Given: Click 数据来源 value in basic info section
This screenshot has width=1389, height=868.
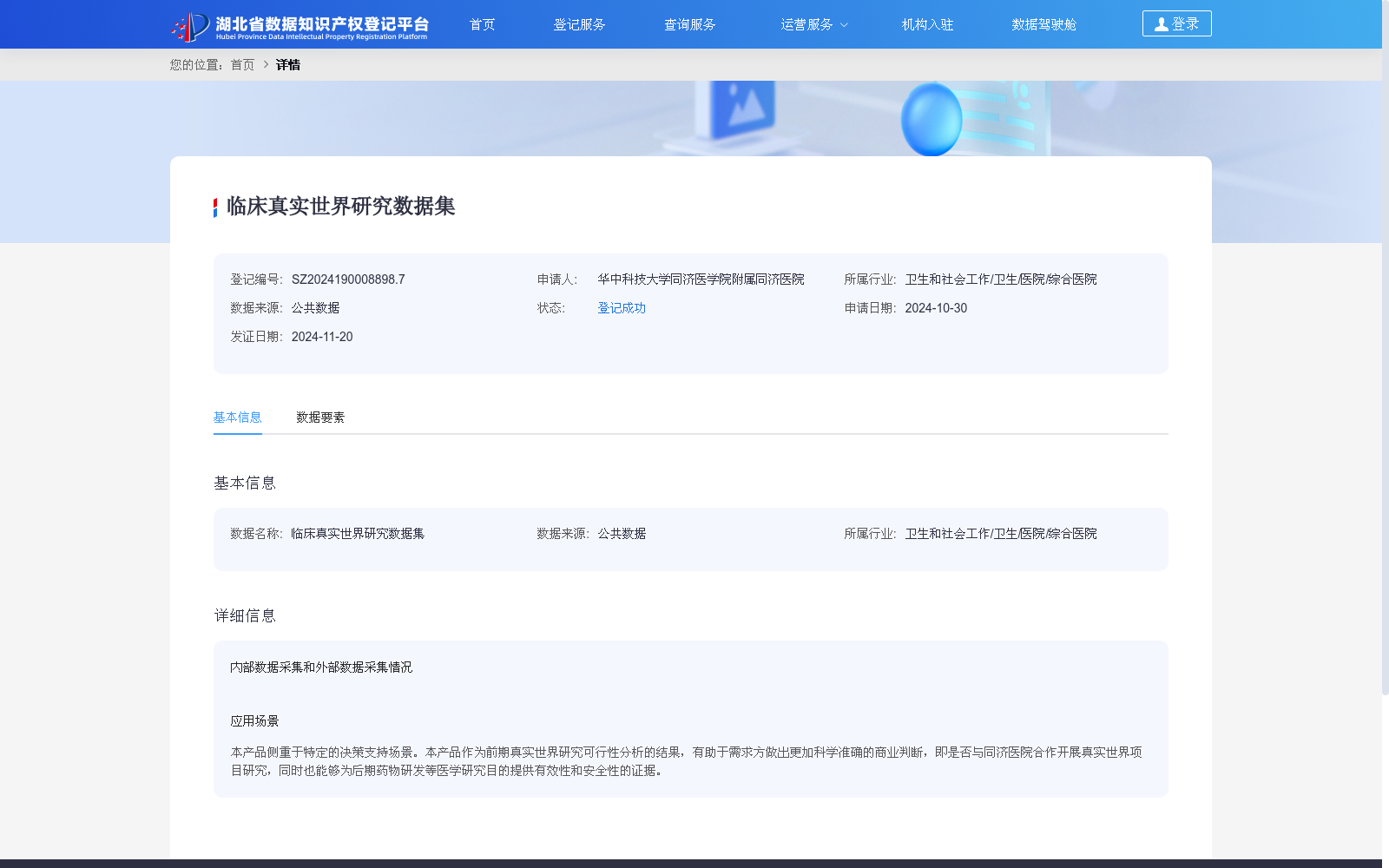Looking at the screenshot, I should (x=622, y=534).
